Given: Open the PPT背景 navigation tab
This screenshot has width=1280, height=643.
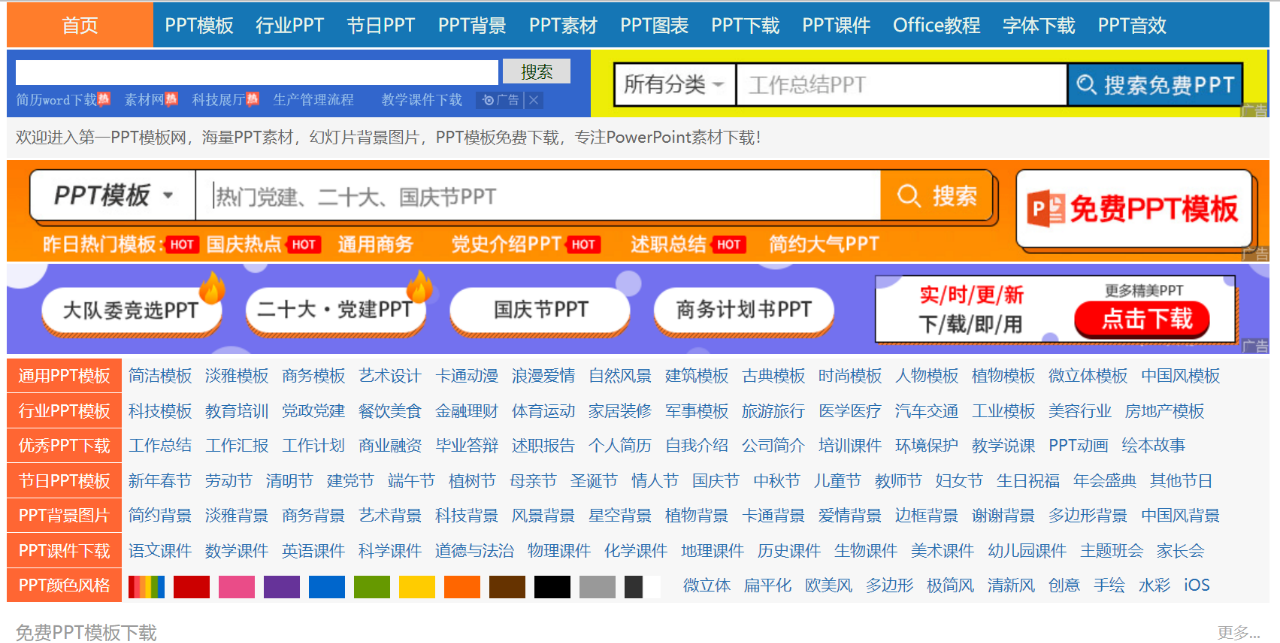Looking at the screenshot, I should pyautogui.click(x=472, y=25).
